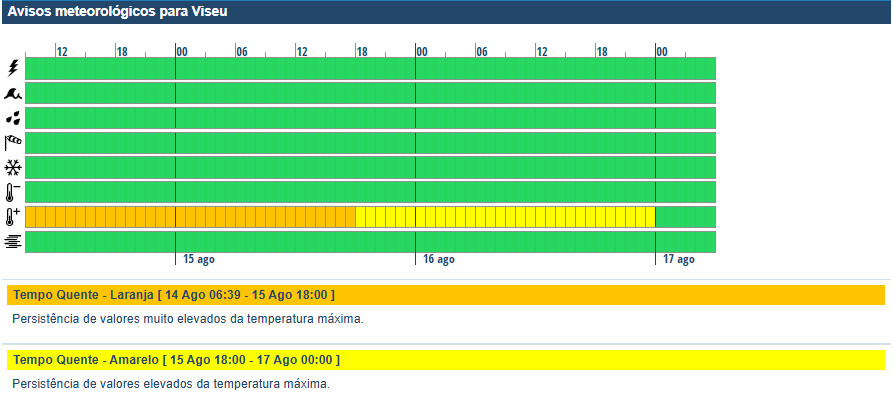The width and height of the screenshot is (893, 399).
Task: Click the Avisos meteorológicos para Viseu title
Action: coord(117,12)
